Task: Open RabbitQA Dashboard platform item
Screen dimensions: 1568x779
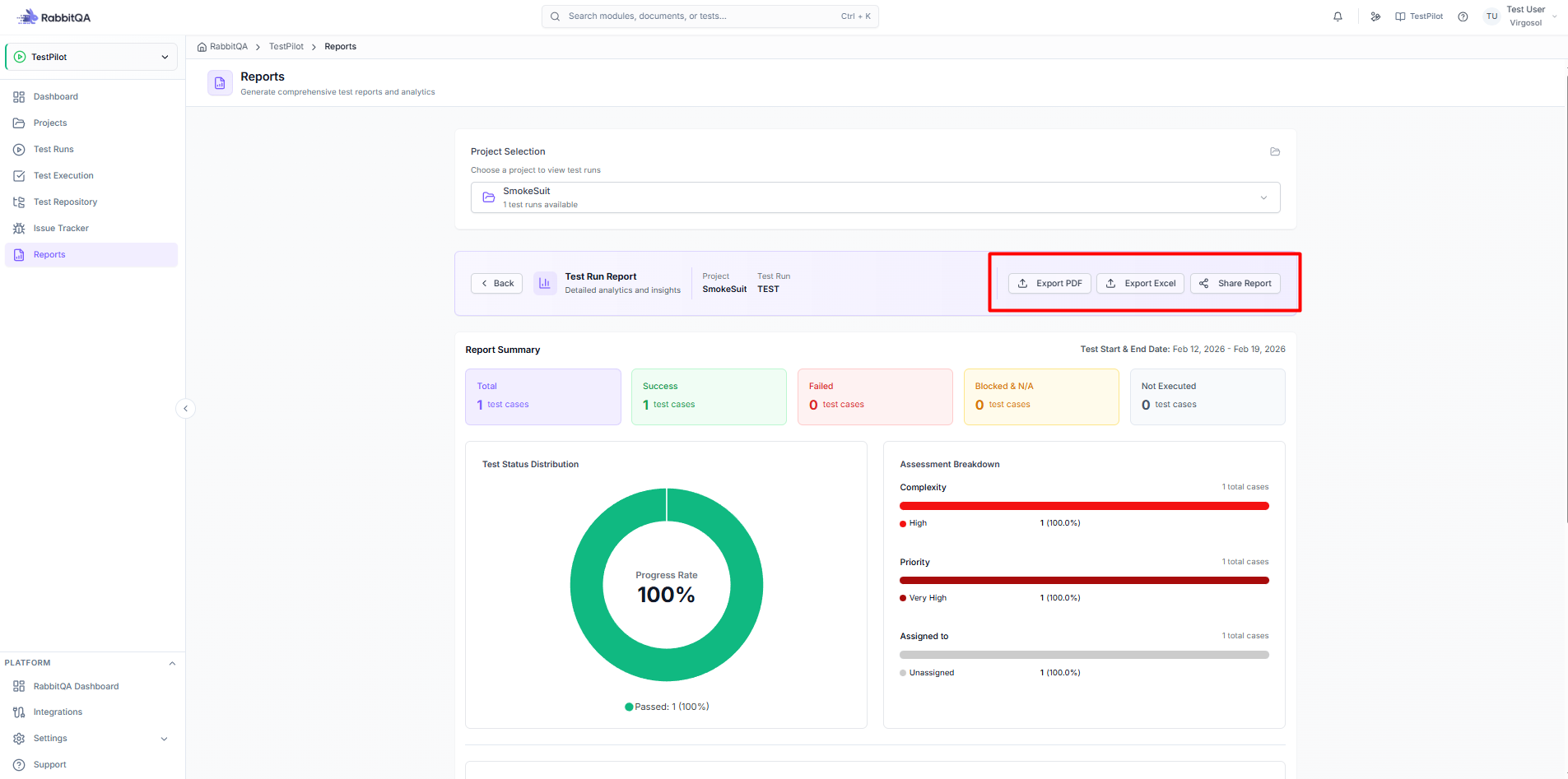Action: (91, 686)
